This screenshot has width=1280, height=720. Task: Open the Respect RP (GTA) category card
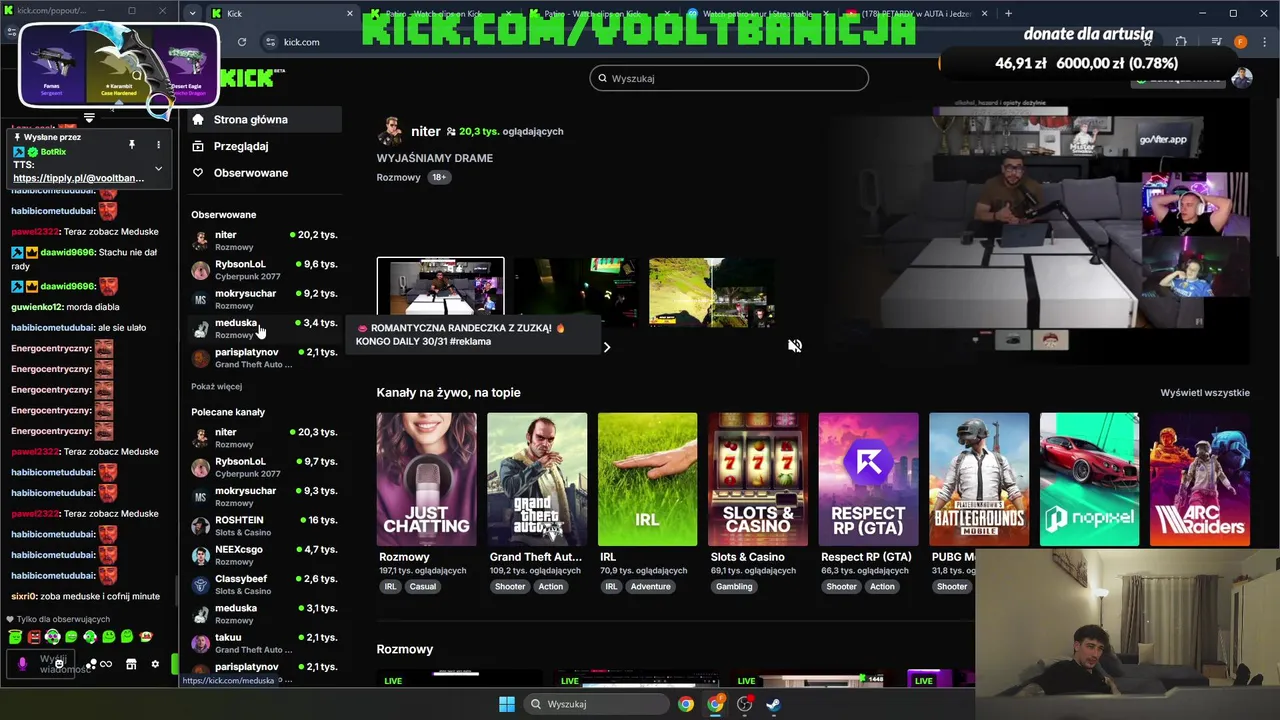tap(868, 479)
